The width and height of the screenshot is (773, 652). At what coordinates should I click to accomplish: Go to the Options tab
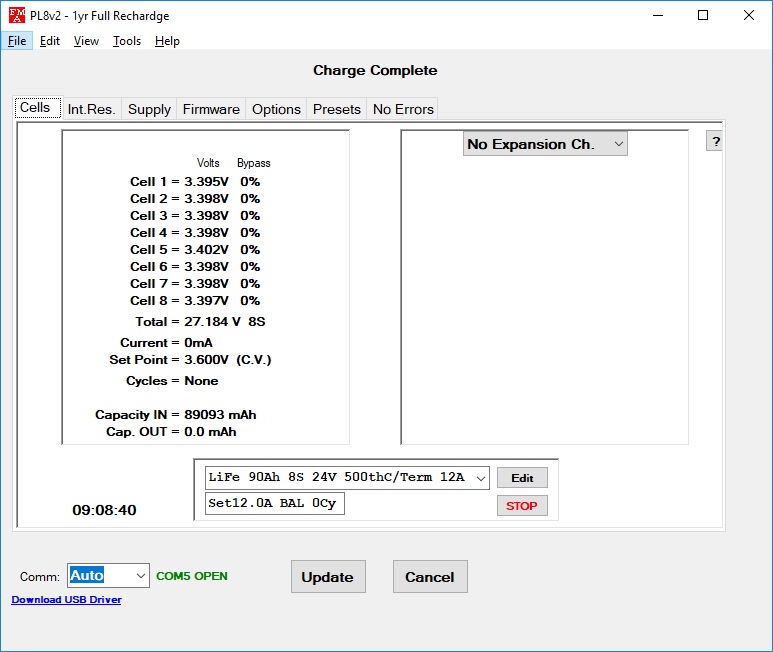click(276, 109)
